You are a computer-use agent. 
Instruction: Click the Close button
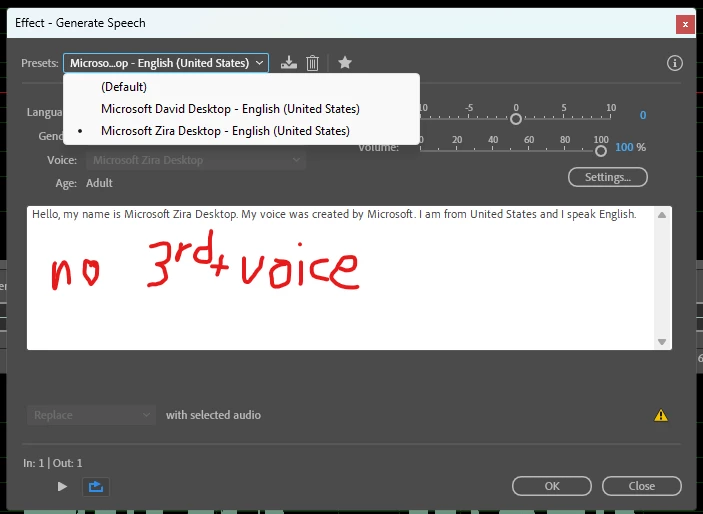(642, 486)
